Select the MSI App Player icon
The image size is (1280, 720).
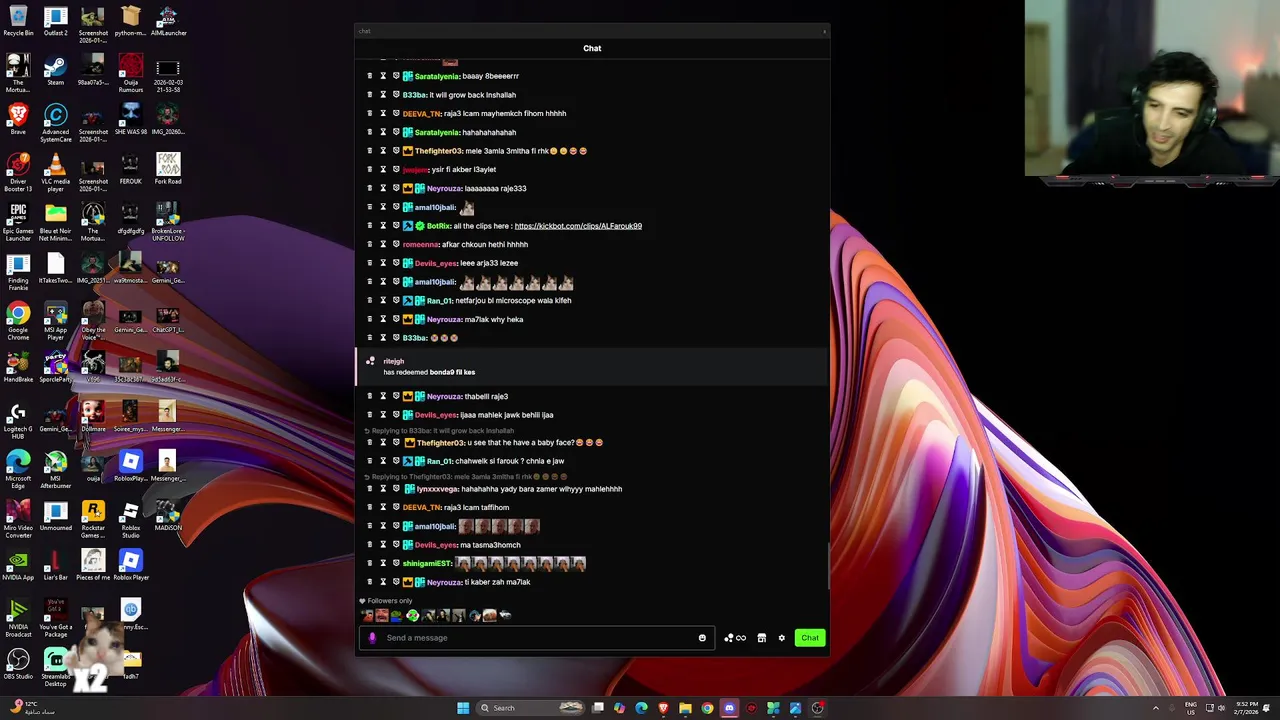[x=55, y=321]
